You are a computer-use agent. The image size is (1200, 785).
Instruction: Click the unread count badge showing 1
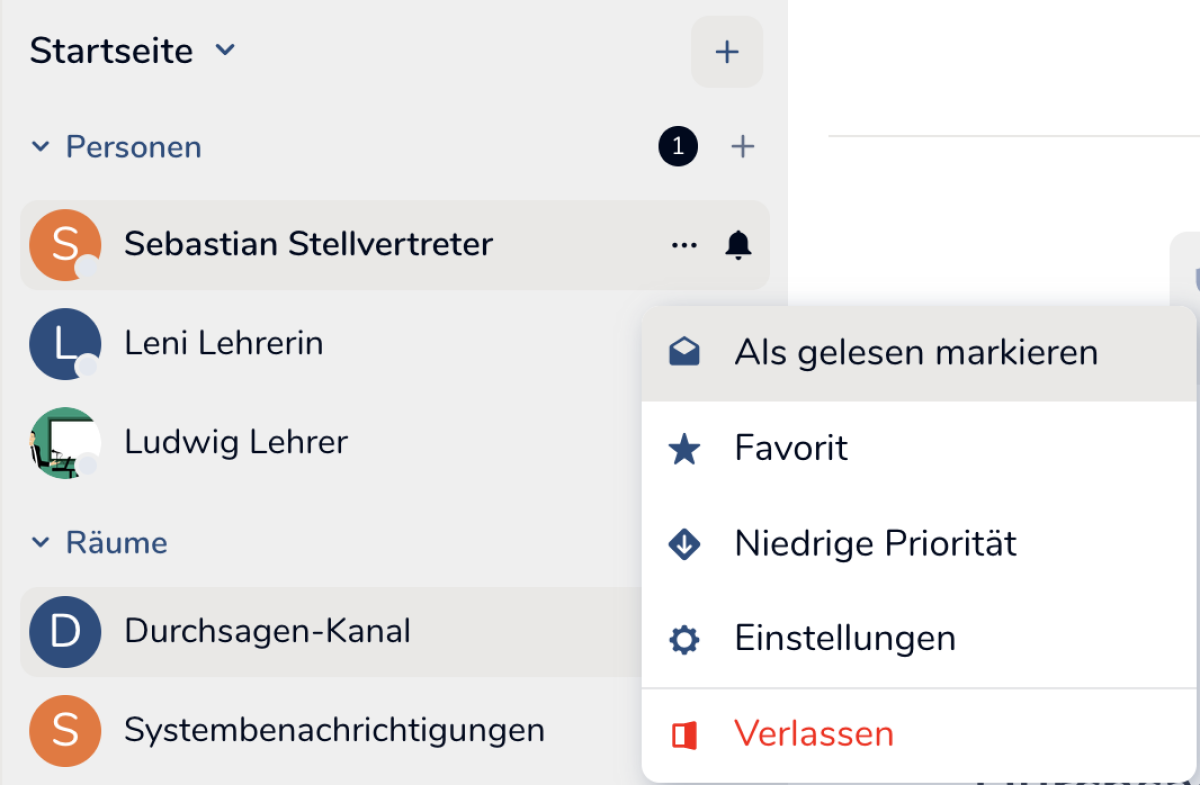(x=678, y=147)
